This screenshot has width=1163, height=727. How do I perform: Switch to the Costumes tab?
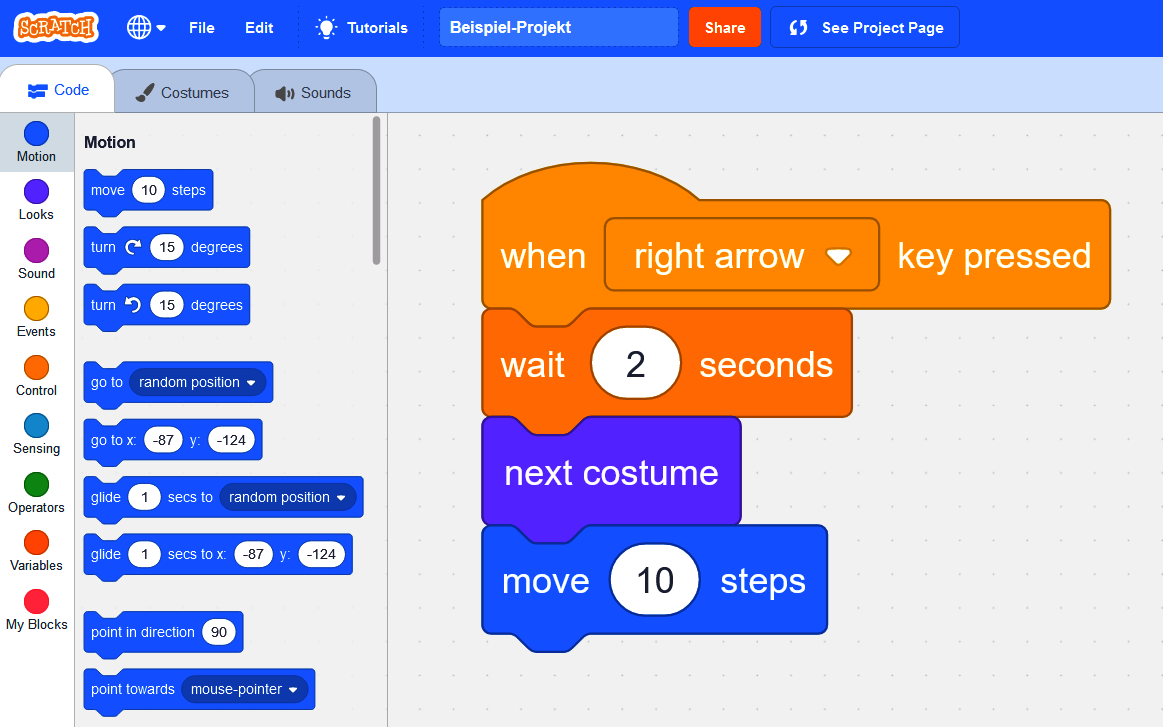tap(183, 91)
